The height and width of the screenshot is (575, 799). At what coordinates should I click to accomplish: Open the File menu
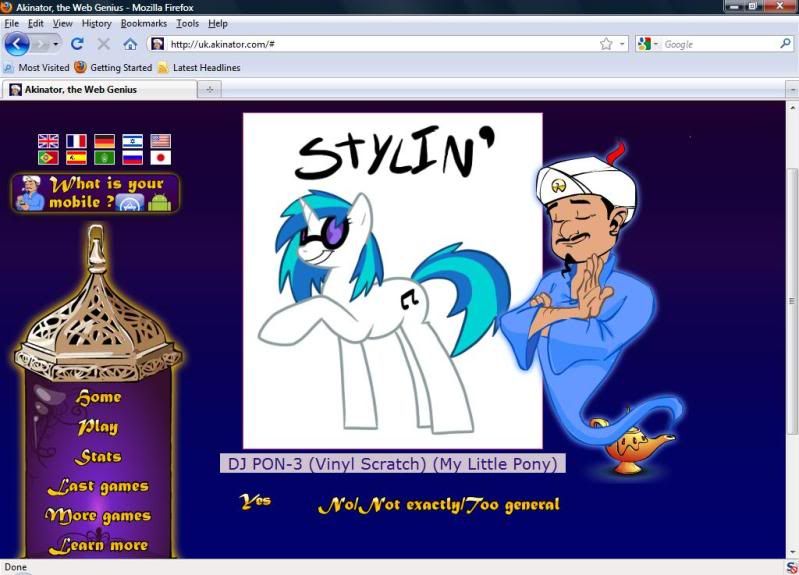pyautogui.click(x=11, y=23)
